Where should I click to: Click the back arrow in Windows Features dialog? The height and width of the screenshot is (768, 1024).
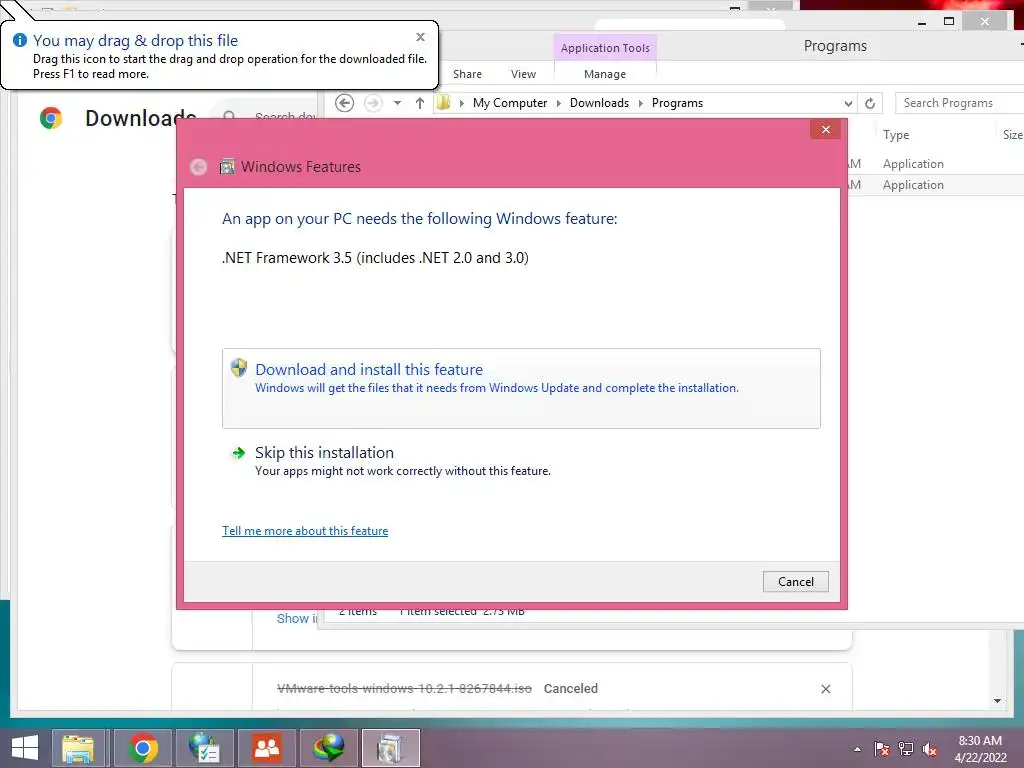tap(199, 167)
